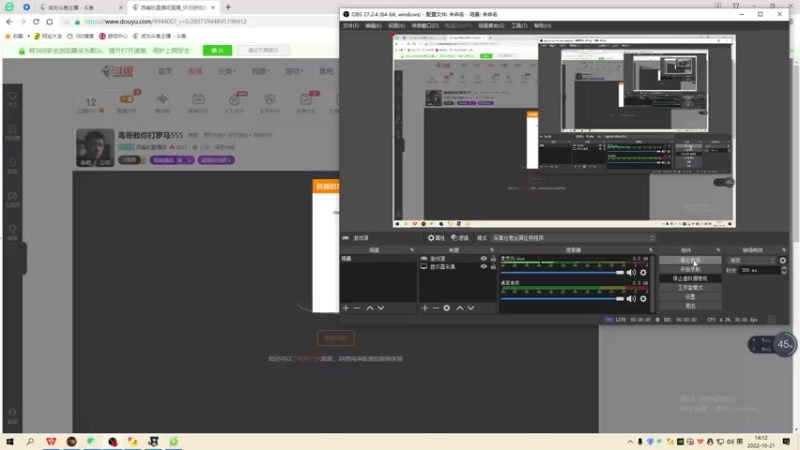The image size is (800, 450).
Task: Click the green confirm button in browser banner
Action: [x=217, y=51]
